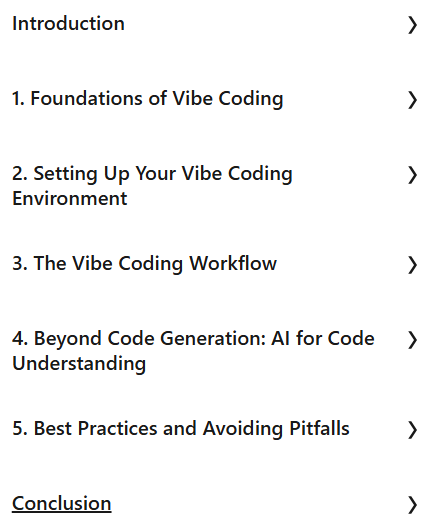This screenshot has width=433, height=527.
Task: Go to 3. The Vibe Coding Workflow
Action: click(x=145, y=263)
